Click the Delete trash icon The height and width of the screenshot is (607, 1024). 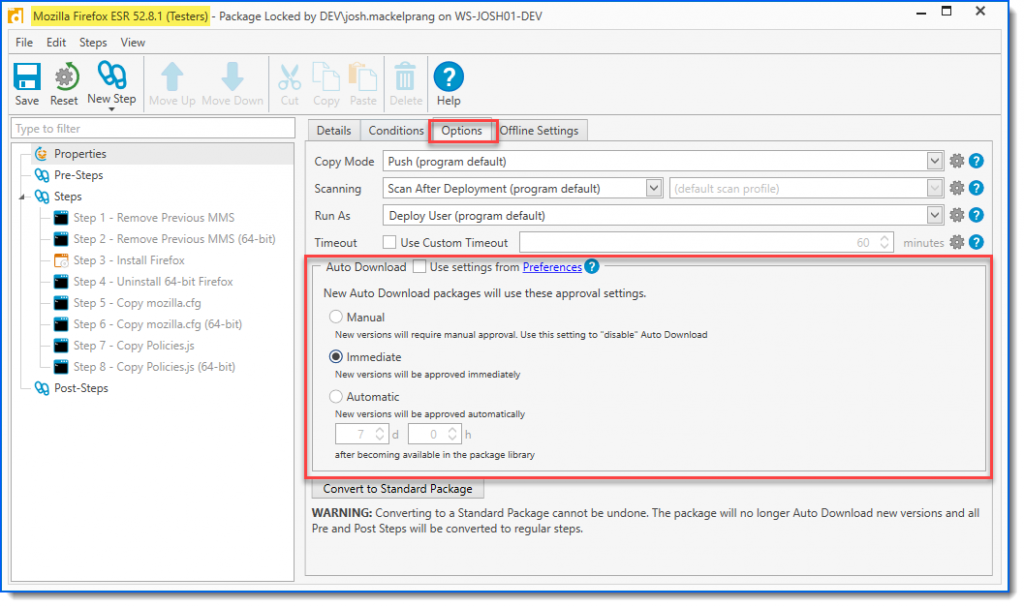click(405, 77)
